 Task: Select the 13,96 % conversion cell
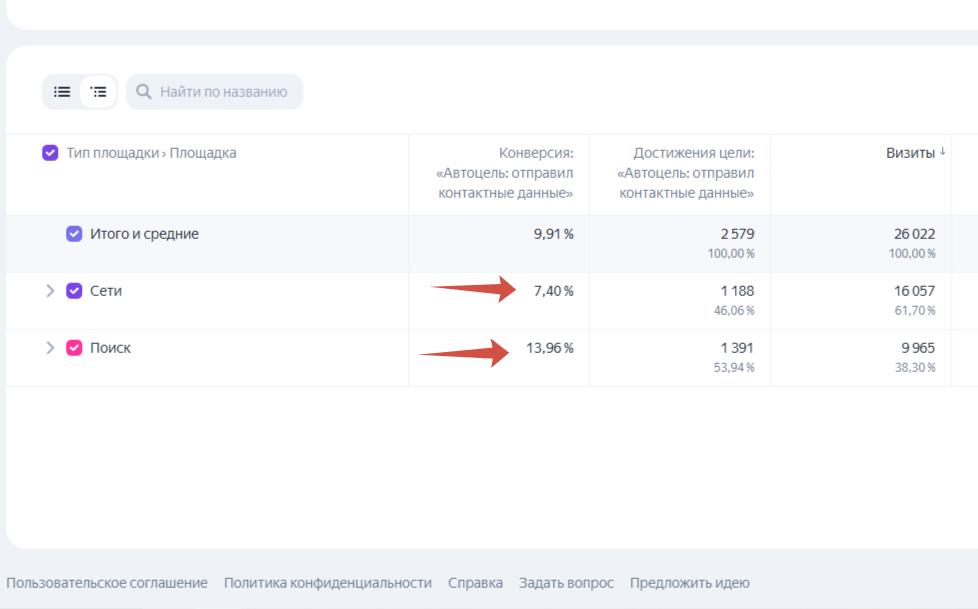coord(548,348)
